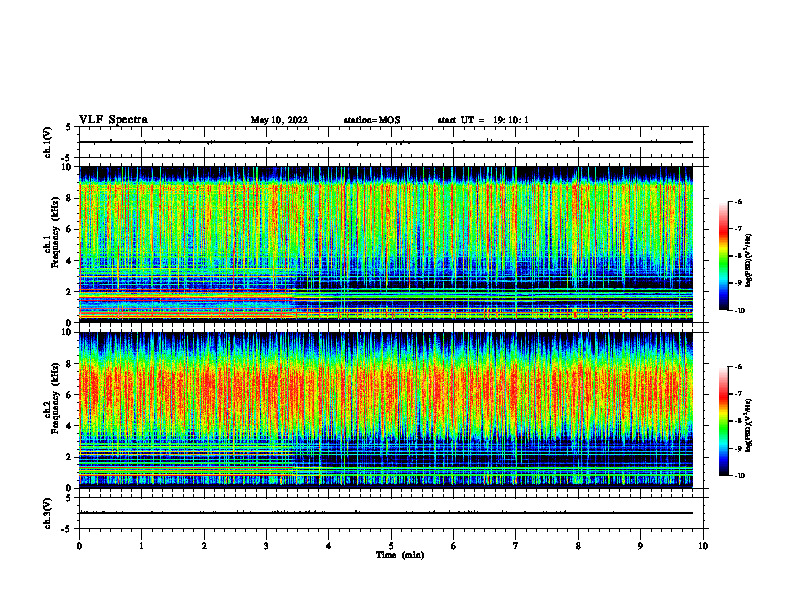The width and height of the screenshot is (792, 612).
Task: Click time axis tick label "4"
Action: click(x=328, y=546)
